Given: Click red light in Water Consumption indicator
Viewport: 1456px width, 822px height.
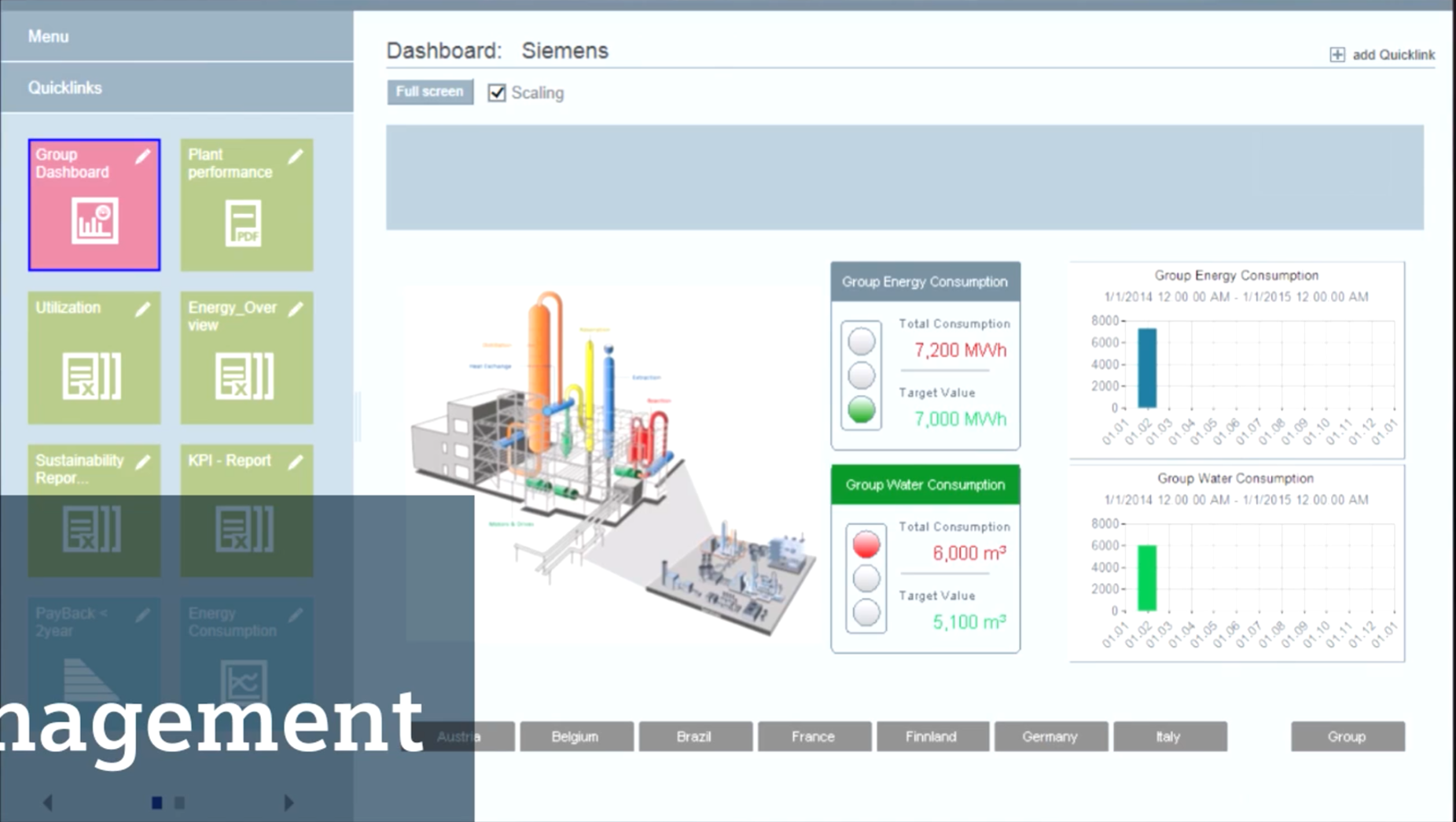Looking at the screenshot, I should click(x=866, y=544).
